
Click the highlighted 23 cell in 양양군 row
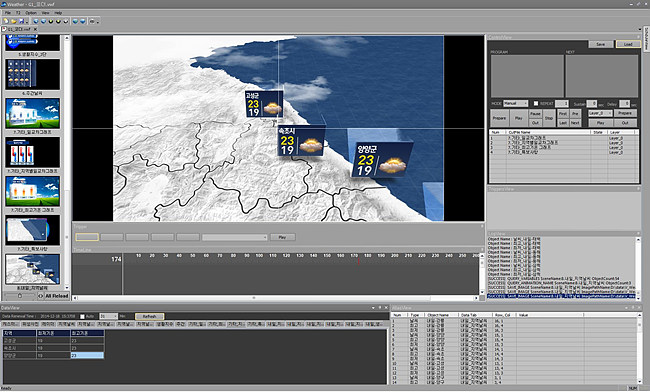tap(87, 356)
